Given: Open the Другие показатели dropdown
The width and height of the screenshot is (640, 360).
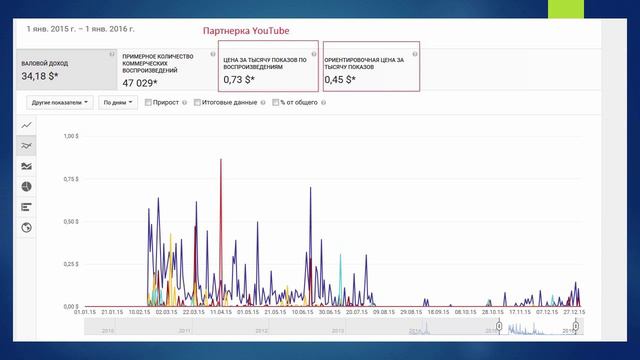Looking at the screenshot, I should (60, 102).
